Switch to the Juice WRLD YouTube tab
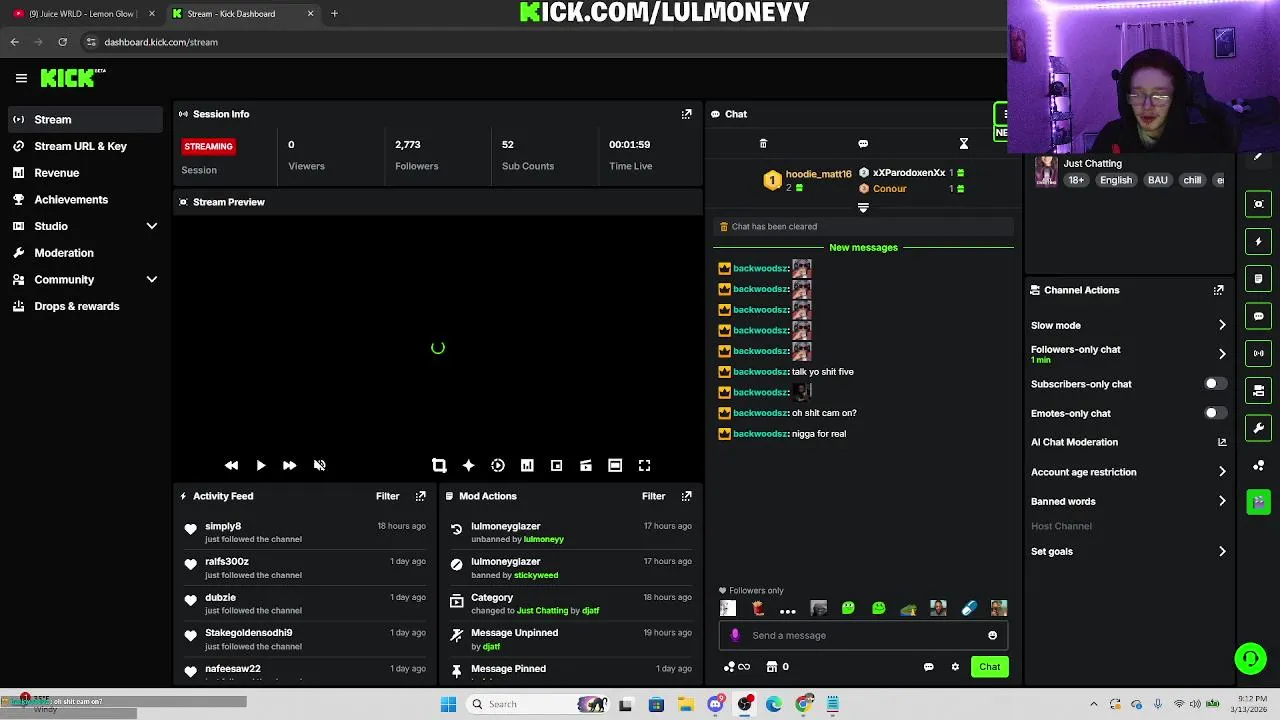Viewport: 1280px width, 720px height. (x=82, y=14)
